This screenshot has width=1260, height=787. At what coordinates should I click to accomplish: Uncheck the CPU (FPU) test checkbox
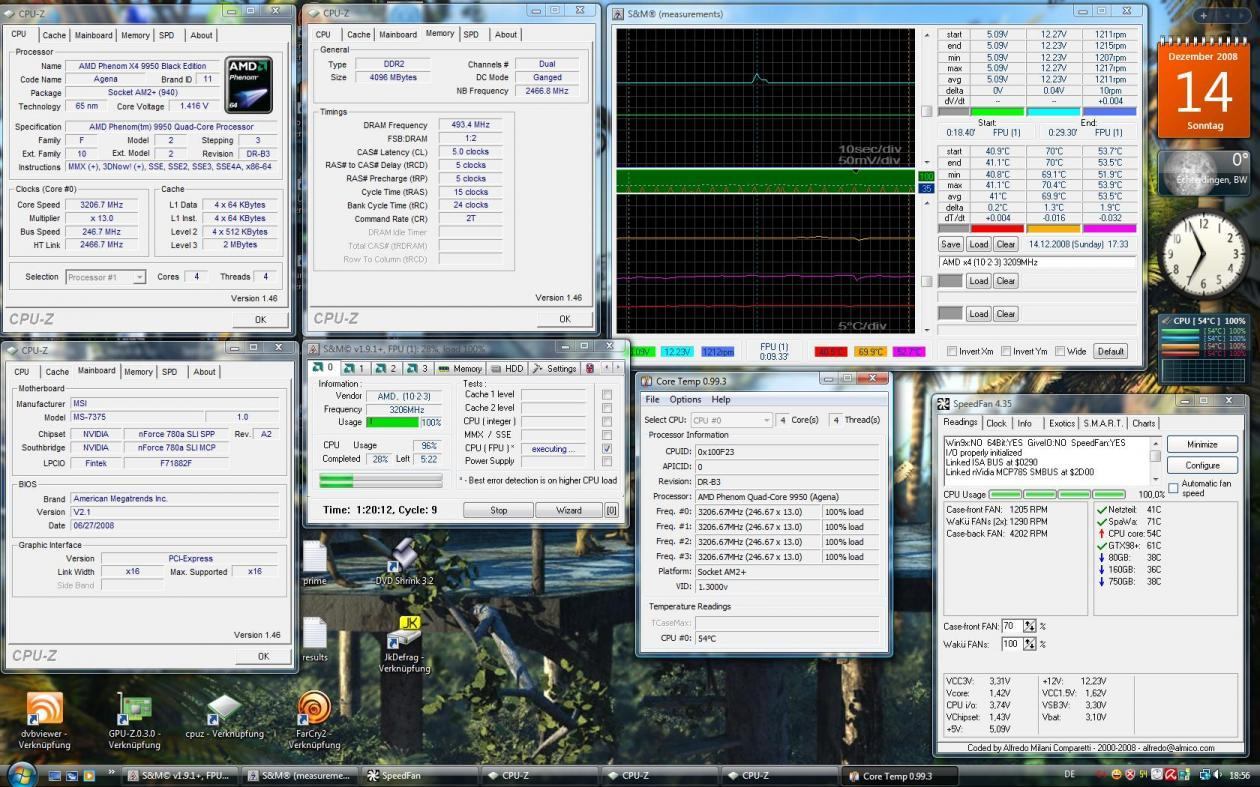pyautogui.click(x=607, y=449)
